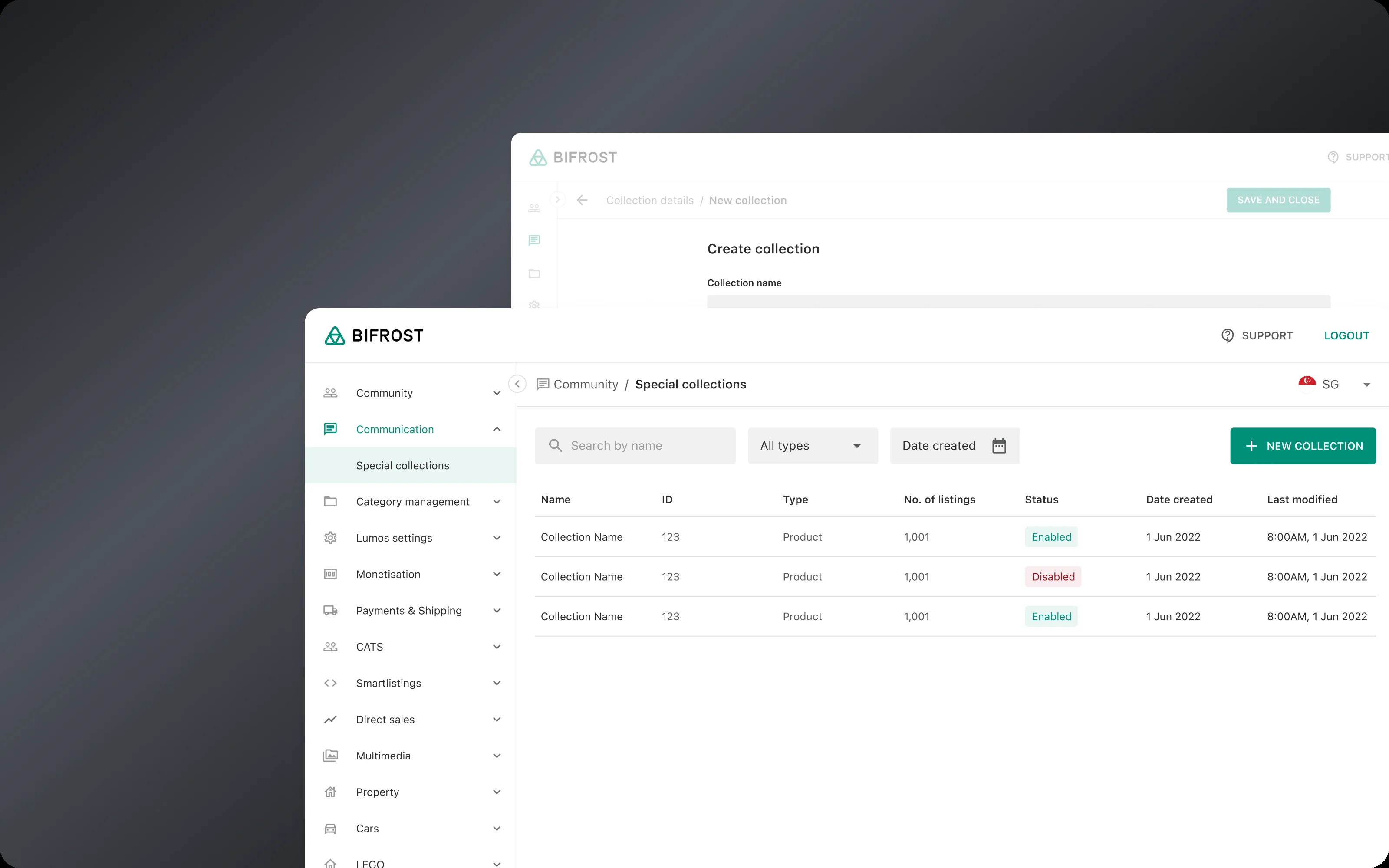Viewport: 1389px width, 868px height.
Task: Click Status column header
Action: point(1041,500)
